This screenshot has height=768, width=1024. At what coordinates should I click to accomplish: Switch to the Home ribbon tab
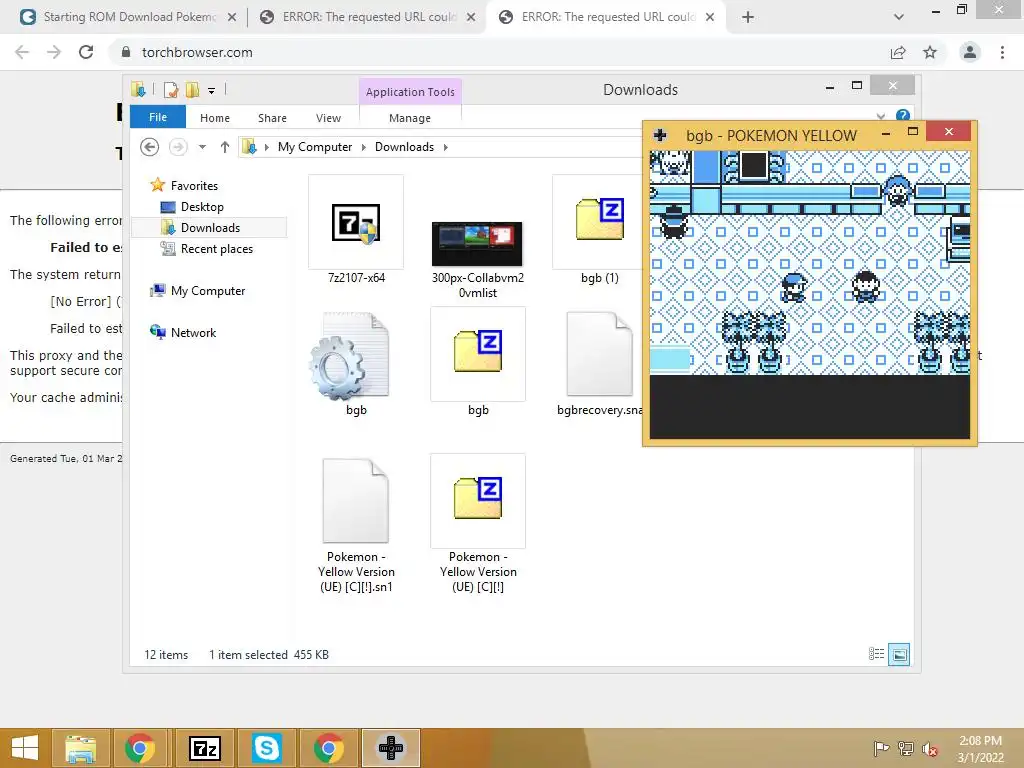coord(215,118)
